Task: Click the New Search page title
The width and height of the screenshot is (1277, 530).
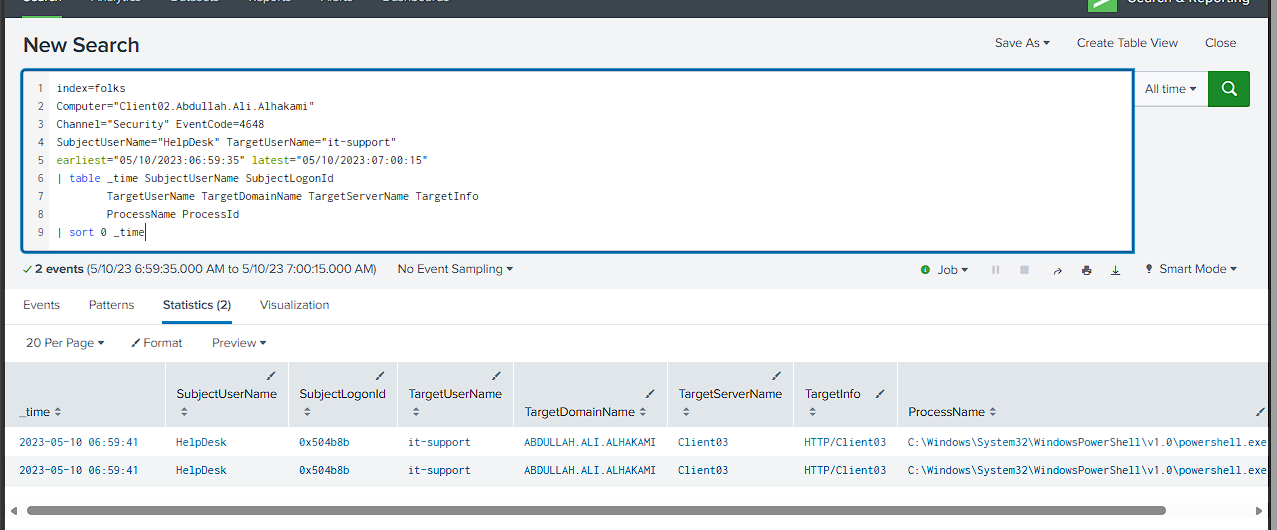Action: [81, 45]
